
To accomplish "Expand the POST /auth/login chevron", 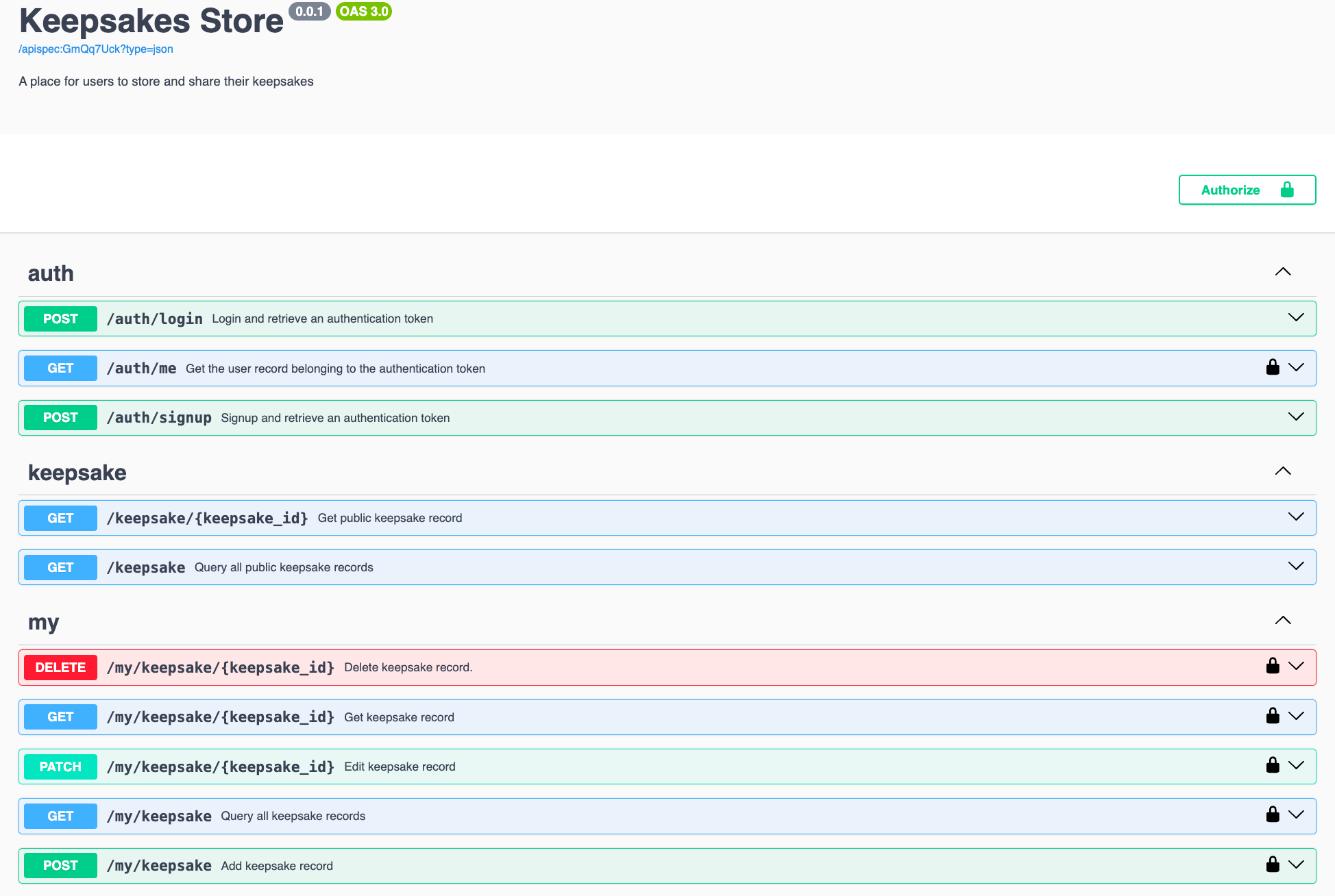I will 1296,318.
